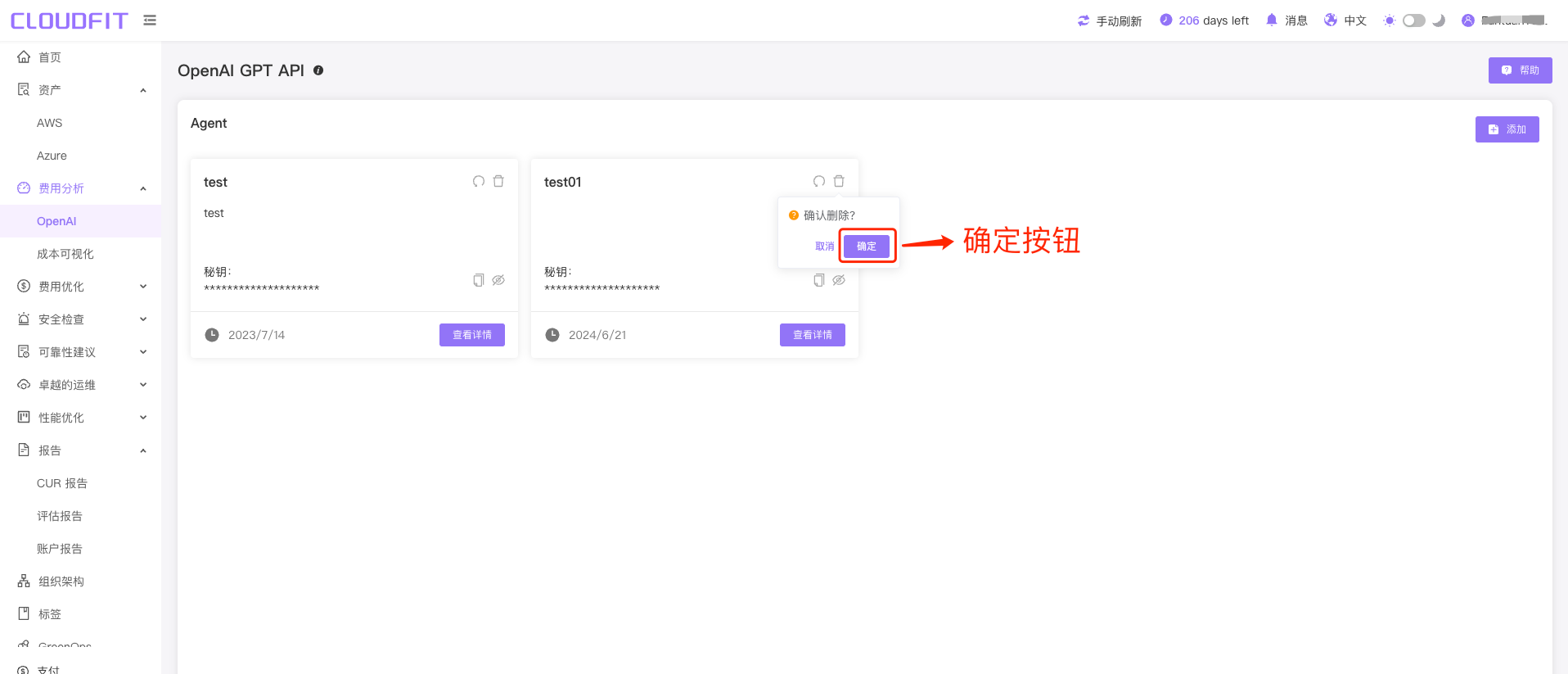Image resolution: width=1568 pixels, height=674 pixels.
Task: Open the user account avatar menu
Action: [1468, 20]
